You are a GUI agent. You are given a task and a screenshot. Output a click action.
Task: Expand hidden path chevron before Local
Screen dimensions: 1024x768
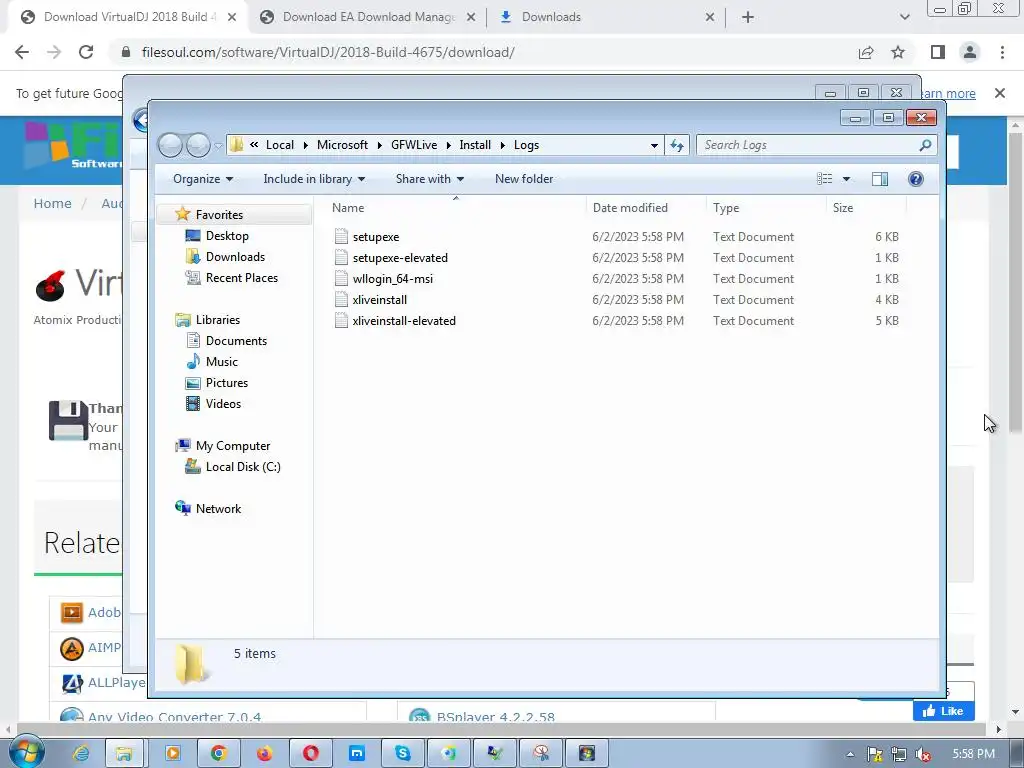click(x=254, y=145)
